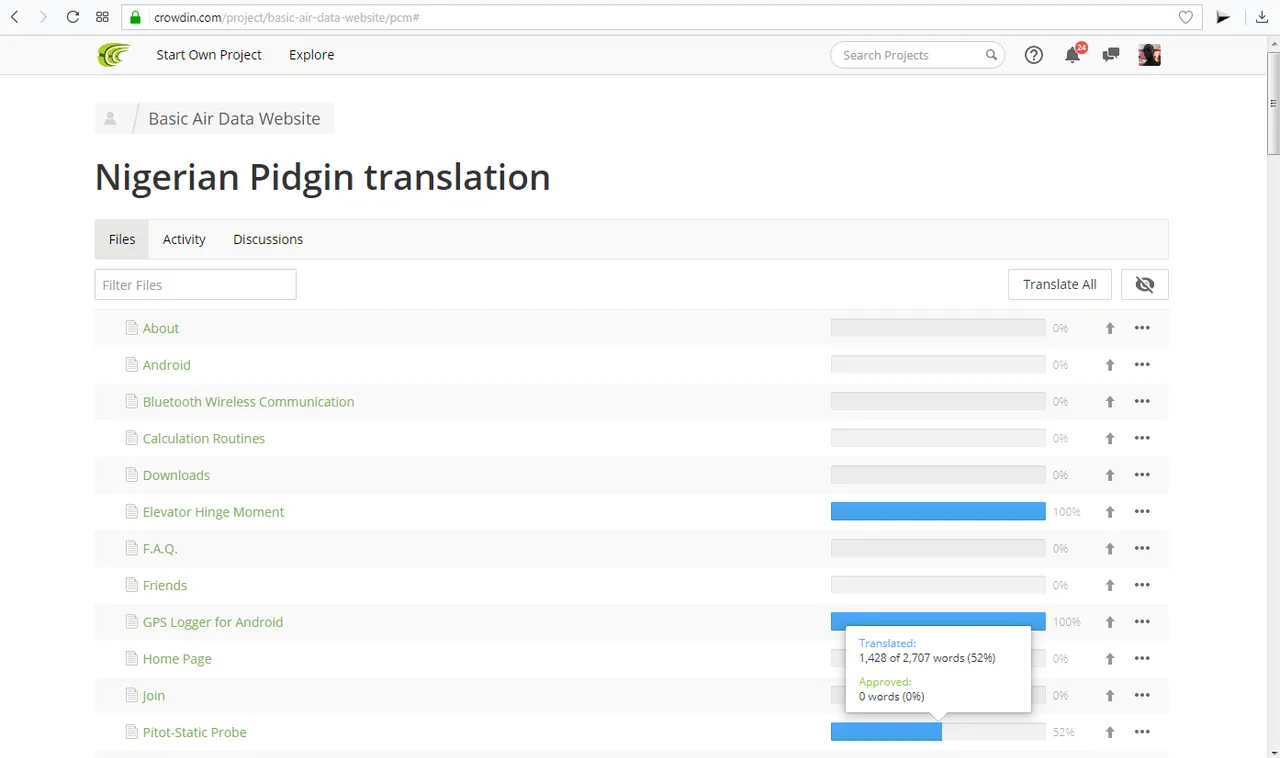The image size is (1280, 758).
Task: Open more options for Pitot-Static Probe
Action: [1142, 732]
